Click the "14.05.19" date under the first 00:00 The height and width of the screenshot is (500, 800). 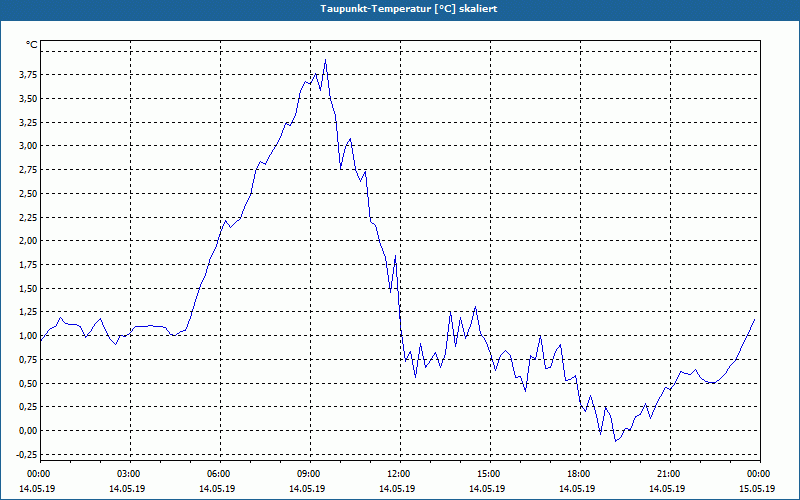[x=37, y=488]
